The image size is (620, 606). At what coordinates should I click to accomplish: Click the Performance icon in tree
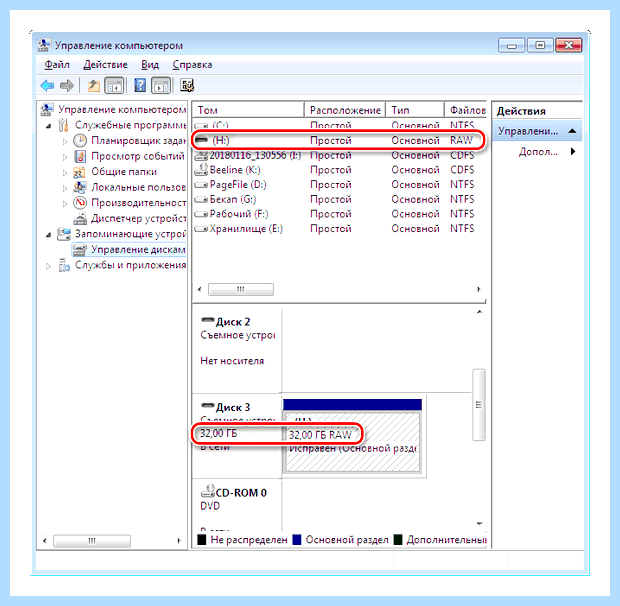80,203
